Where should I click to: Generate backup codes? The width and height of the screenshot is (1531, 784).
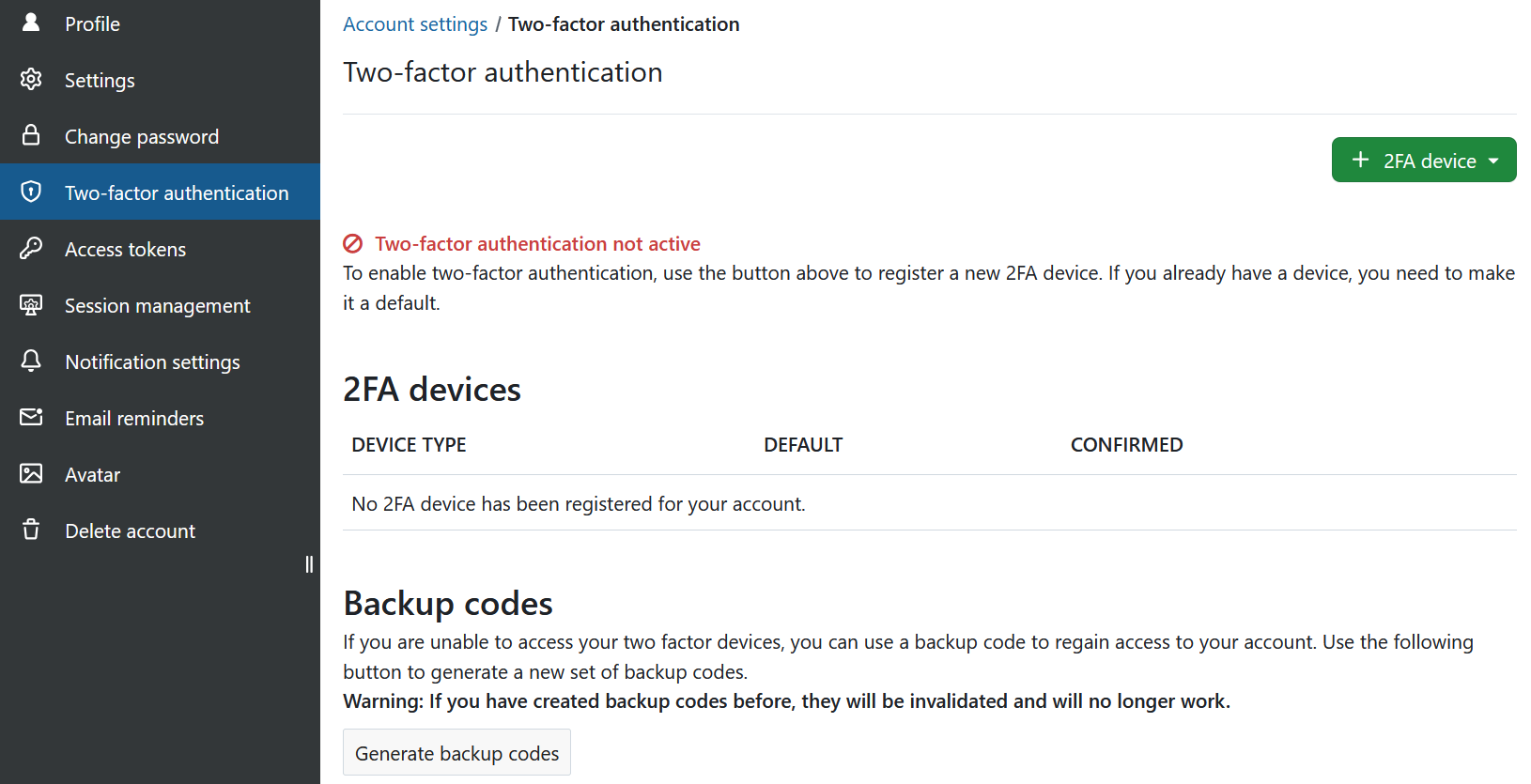coord(456,753)
